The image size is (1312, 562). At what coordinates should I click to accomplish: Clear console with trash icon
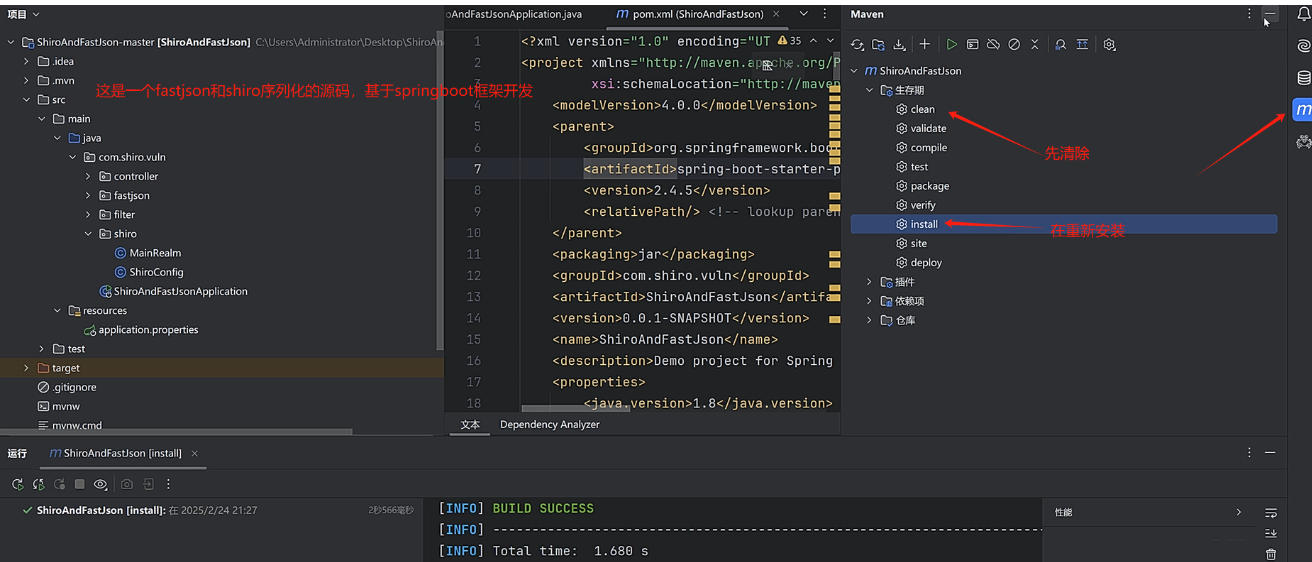(x=1271, y=554)
